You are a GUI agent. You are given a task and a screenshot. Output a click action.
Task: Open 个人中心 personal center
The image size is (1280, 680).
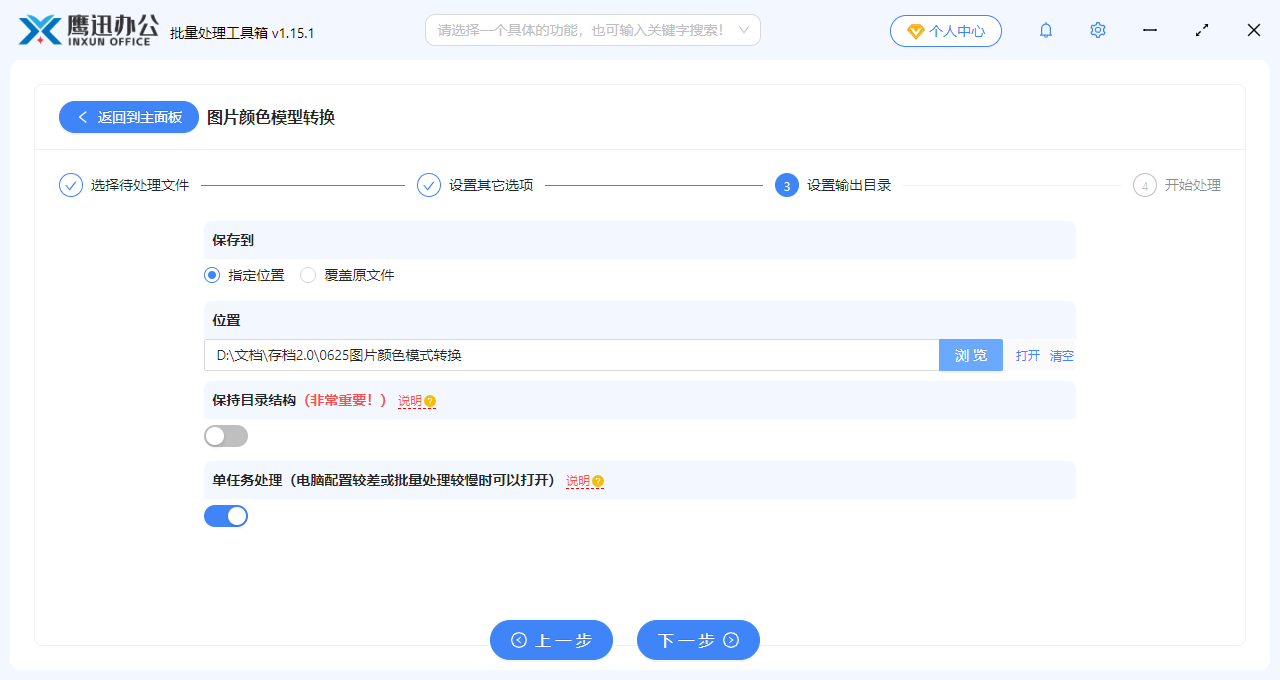[946, 31]
